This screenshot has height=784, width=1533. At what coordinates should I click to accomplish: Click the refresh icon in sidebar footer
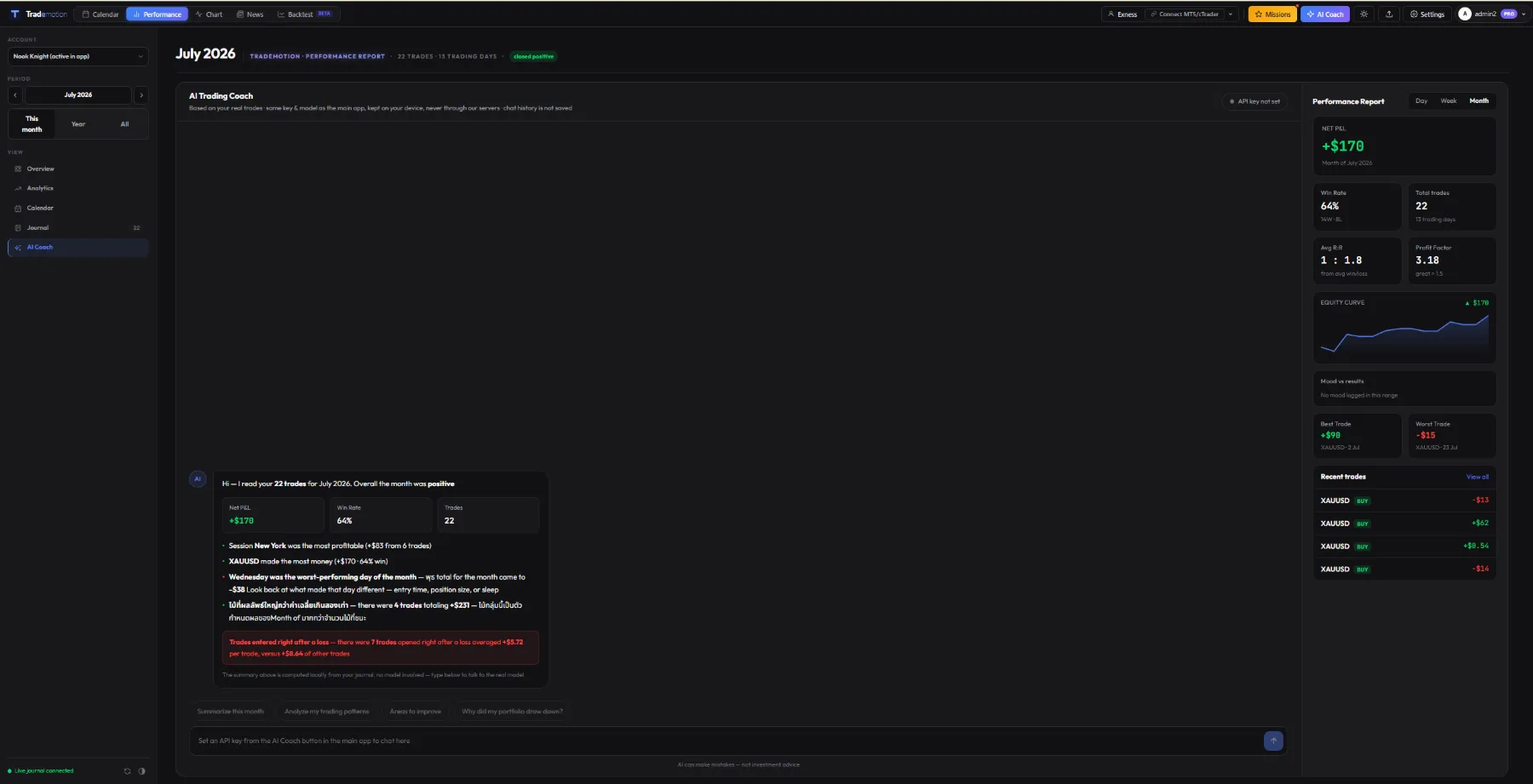[128, 771]
